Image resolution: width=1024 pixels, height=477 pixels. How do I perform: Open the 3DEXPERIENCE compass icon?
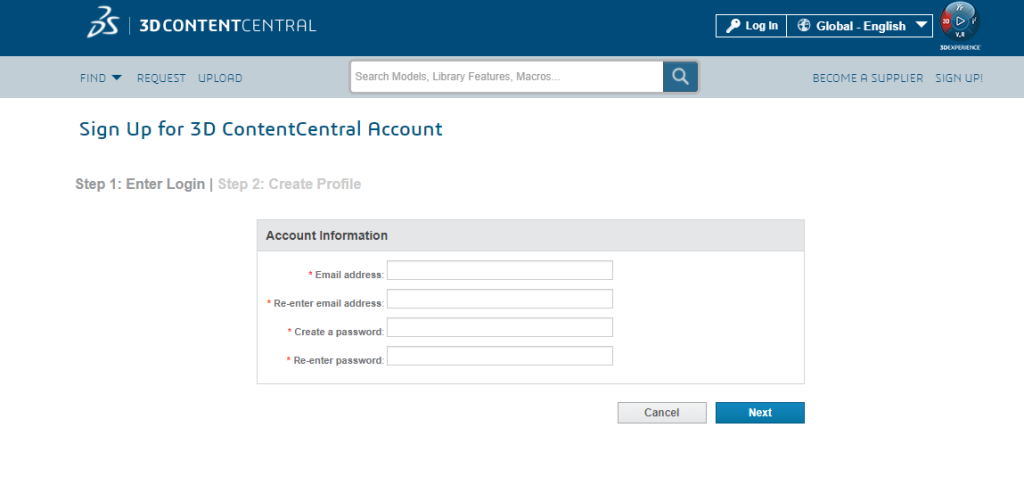coord(959,22)
